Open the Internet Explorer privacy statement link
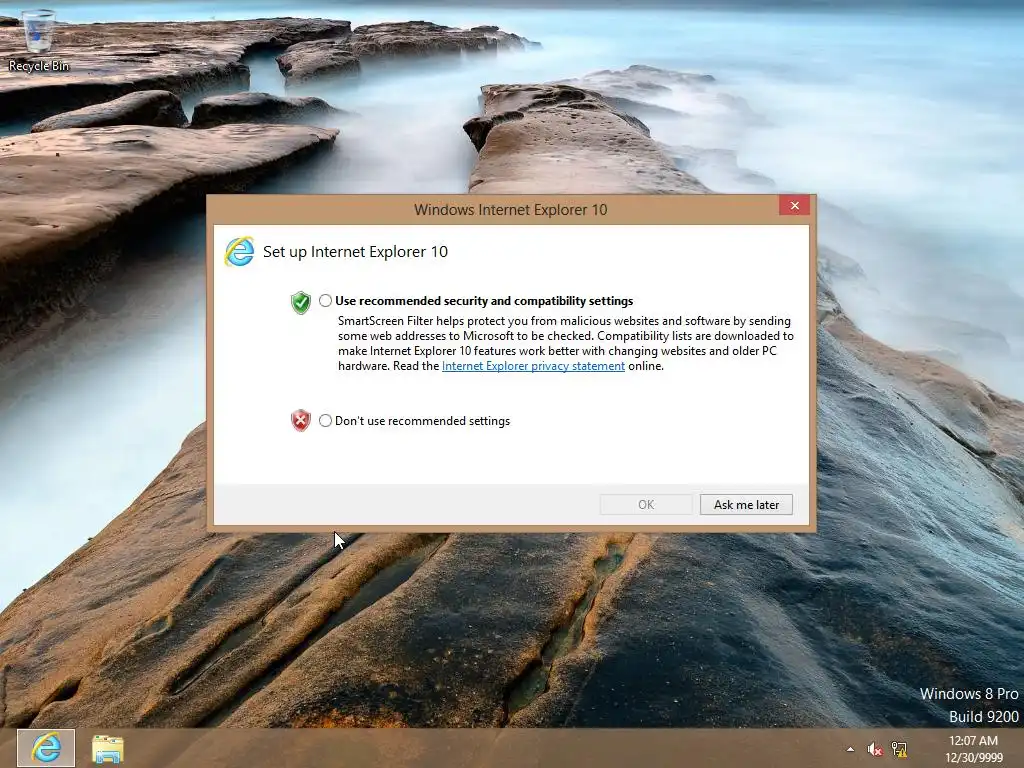The image size is (1024, 768). (x=533, y=366)
